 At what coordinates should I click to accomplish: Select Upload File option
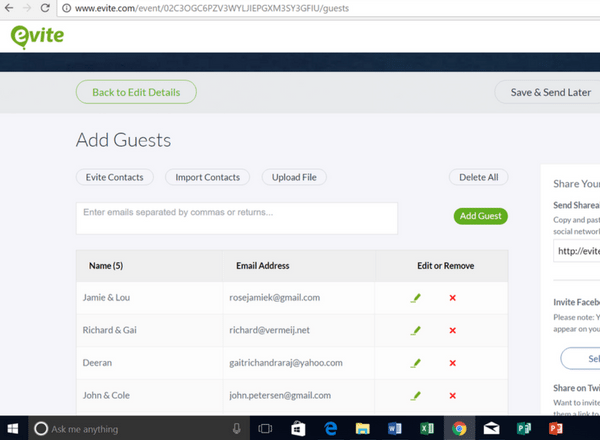click(x=294, y=177)
